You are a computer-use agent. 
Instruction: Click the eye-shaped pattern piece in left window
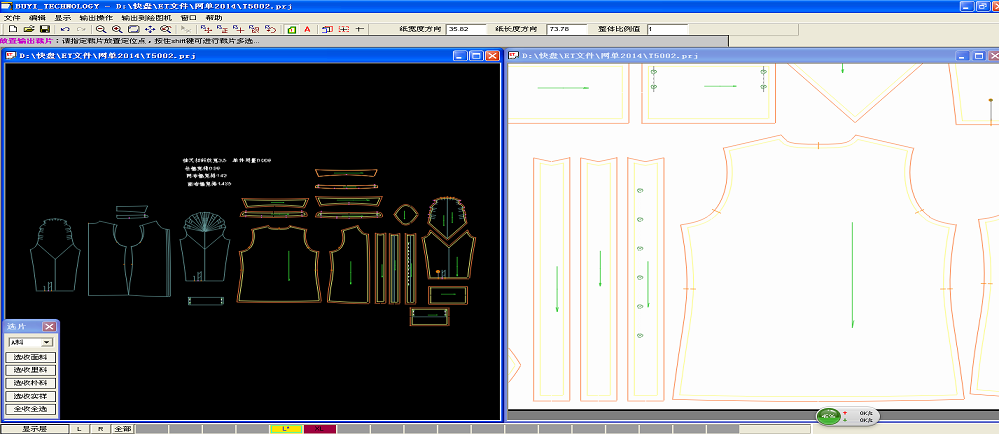[x=405, y=214]
